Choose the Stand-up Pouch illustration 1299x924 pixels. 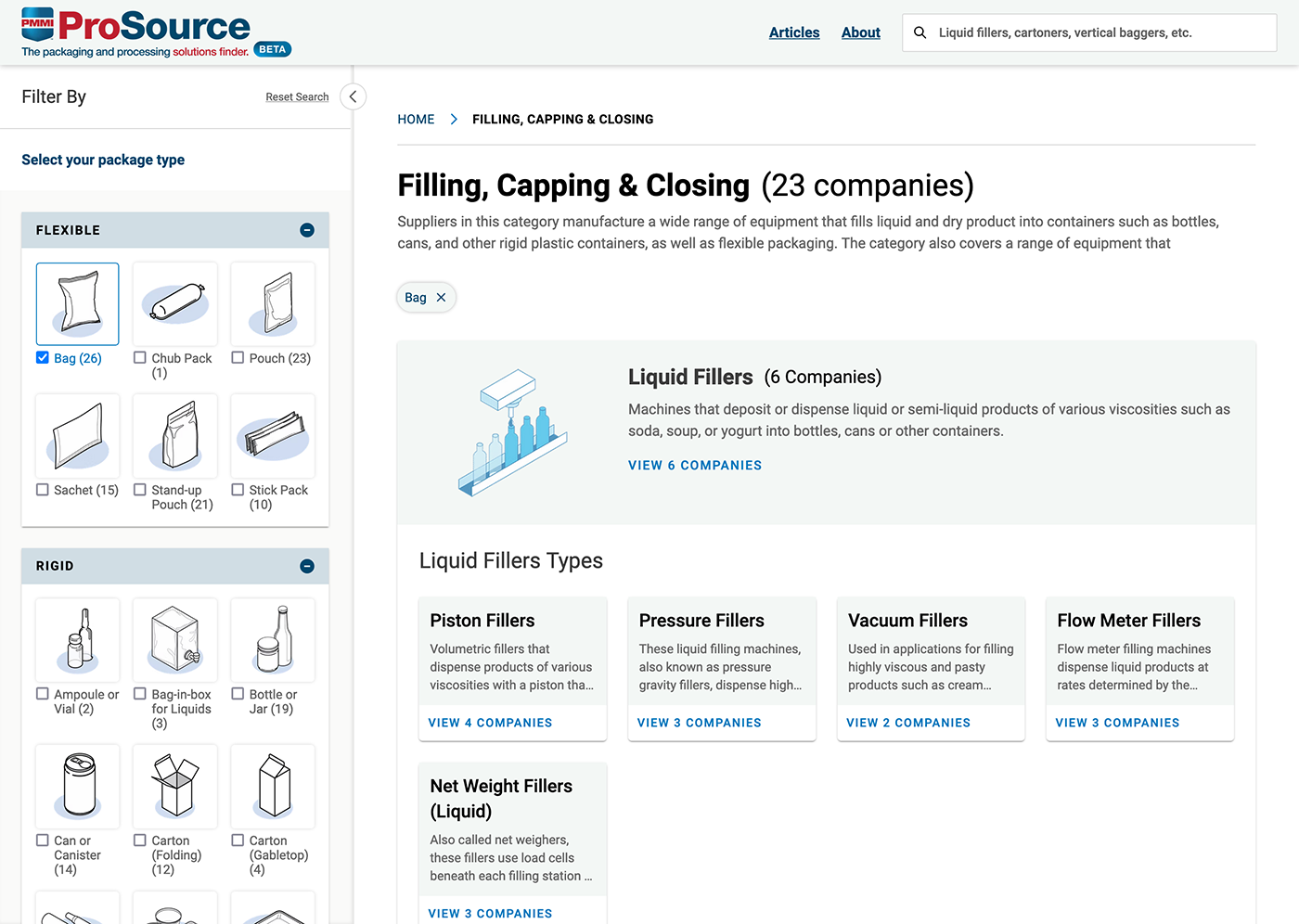pyautogui.click(x=175, y=436)
